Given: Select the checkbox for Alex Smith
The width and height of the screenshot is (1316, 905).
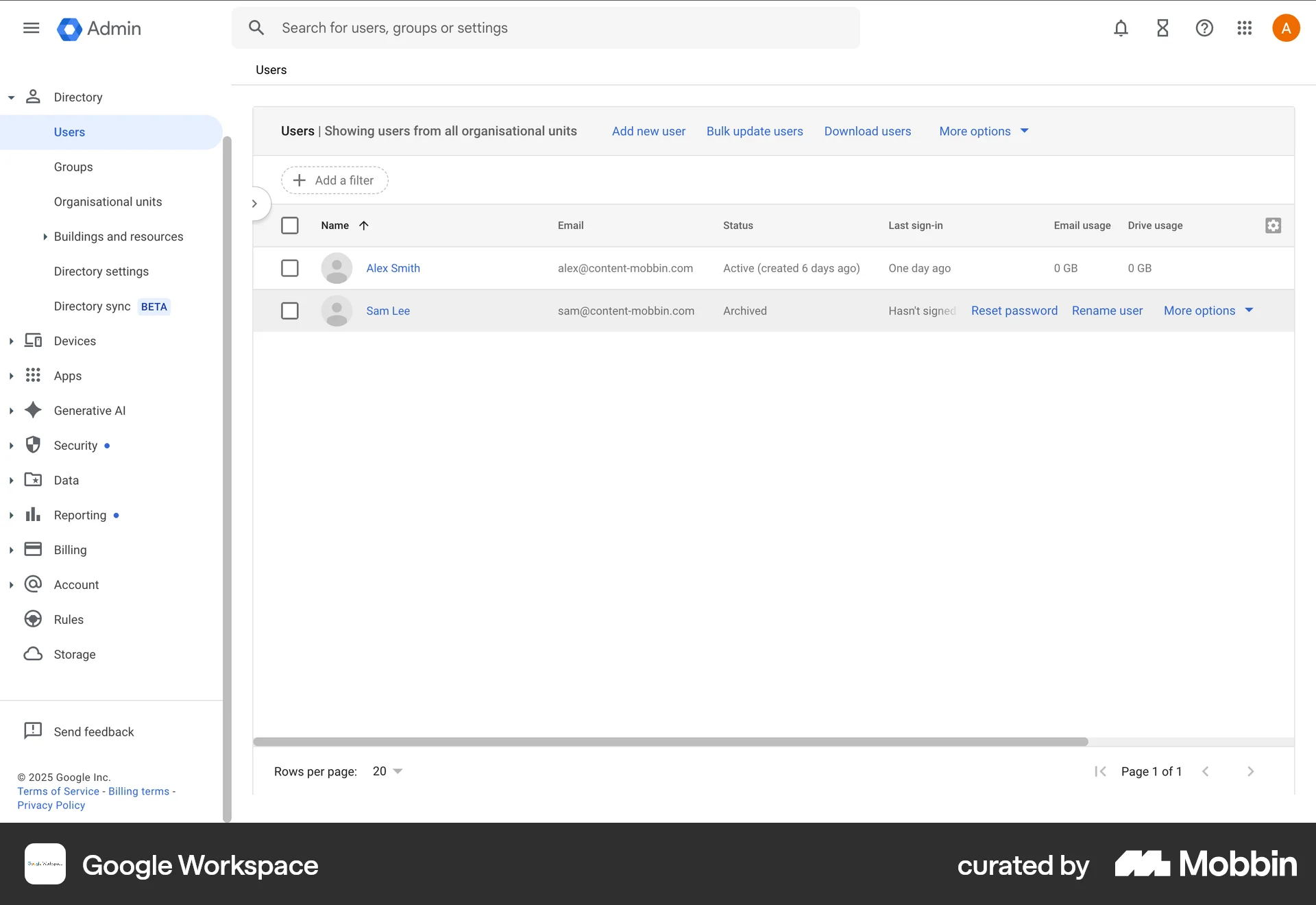Looking at the screenshot, I should coord(289,268).
